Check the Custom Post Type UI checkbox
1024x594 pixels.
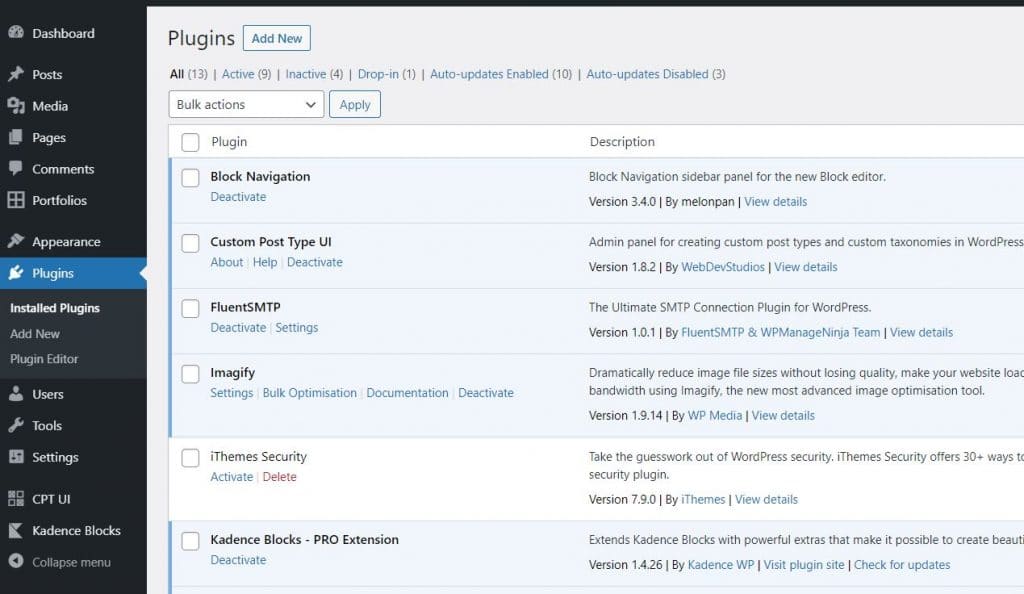190,243
